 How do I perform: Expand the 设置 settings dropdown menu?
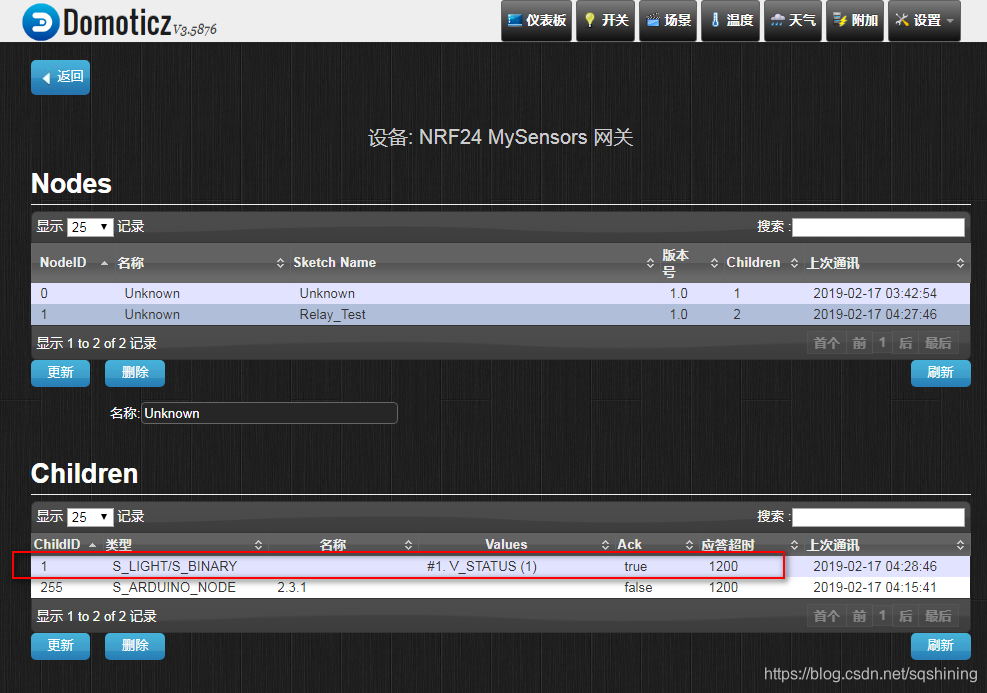pyautogui.click(x=924, y=20)
